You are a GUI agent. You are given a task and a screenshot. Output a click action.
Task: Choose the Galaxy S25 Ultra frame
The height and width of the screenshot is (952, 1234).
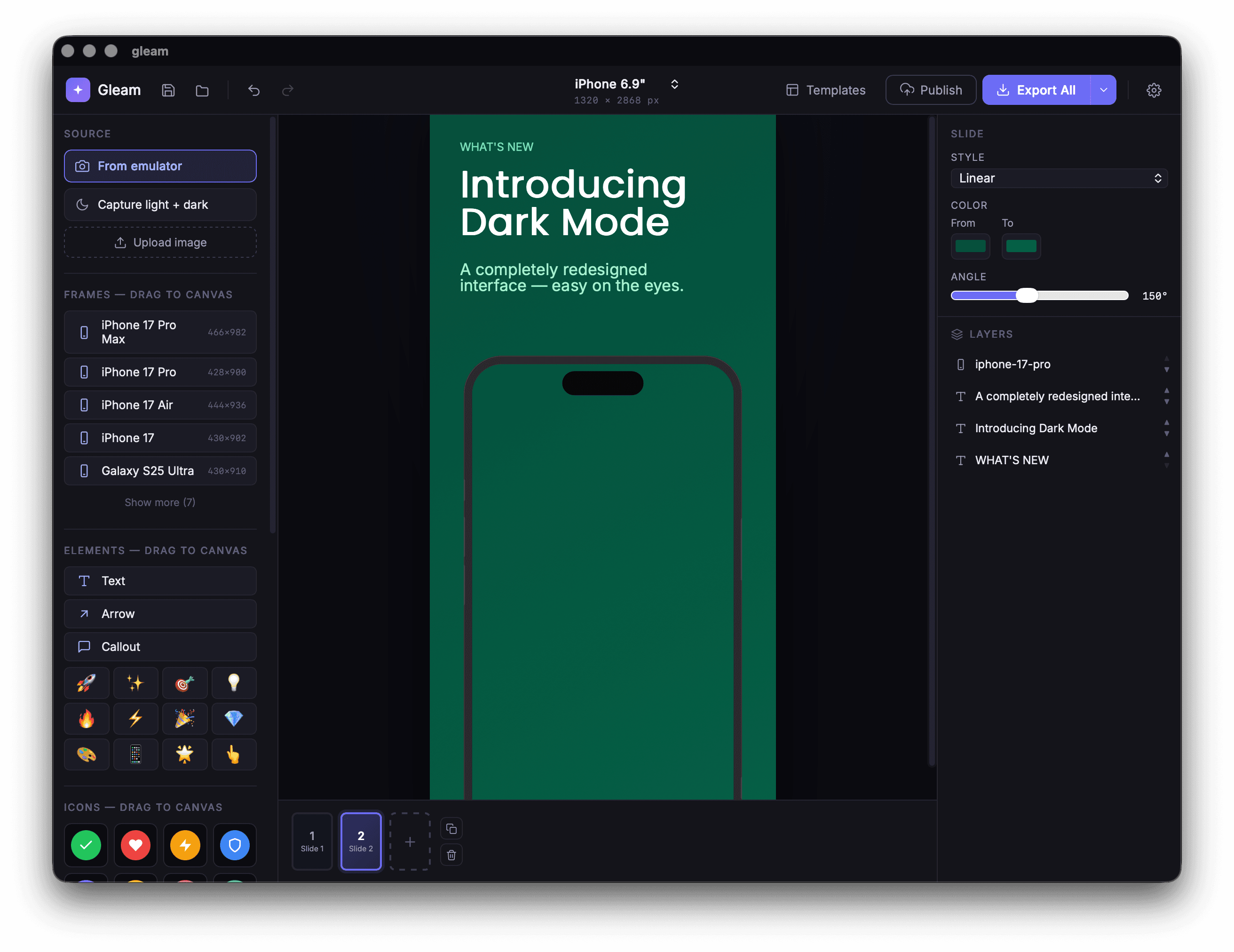tap(160, 471)
